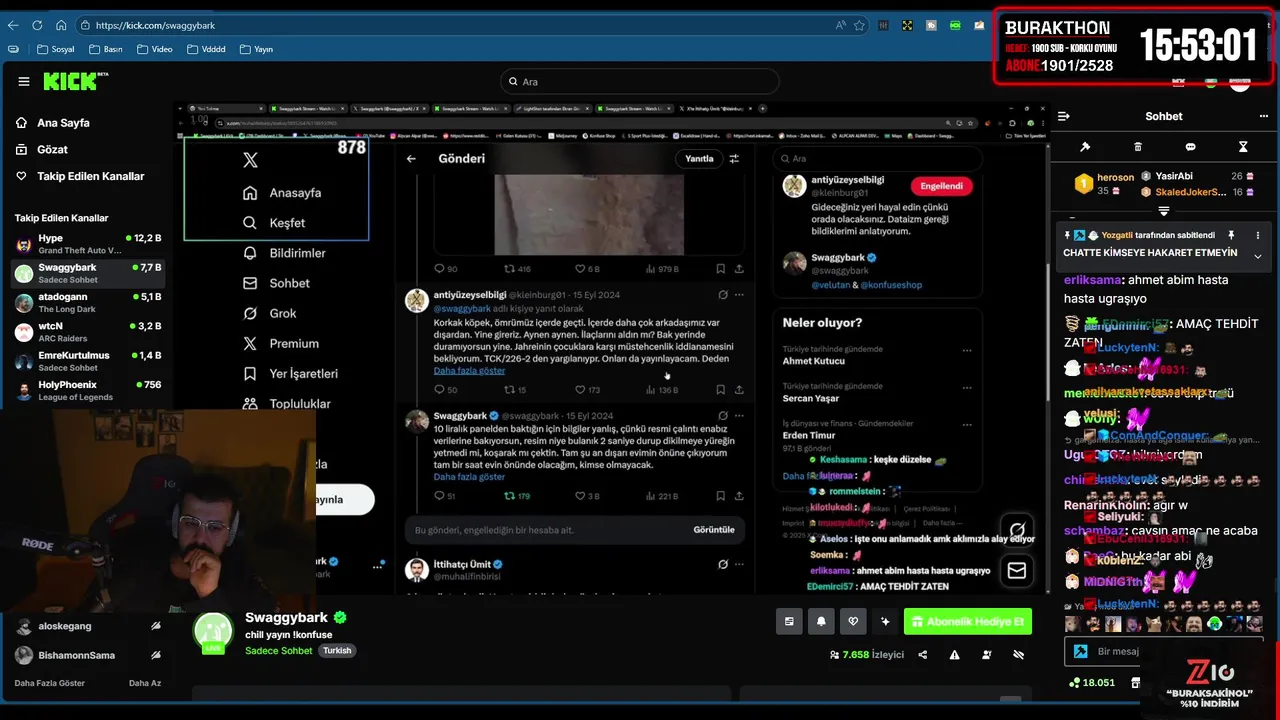Expand pinned message chevron

pyautogui.click(x=1258, y=256)
